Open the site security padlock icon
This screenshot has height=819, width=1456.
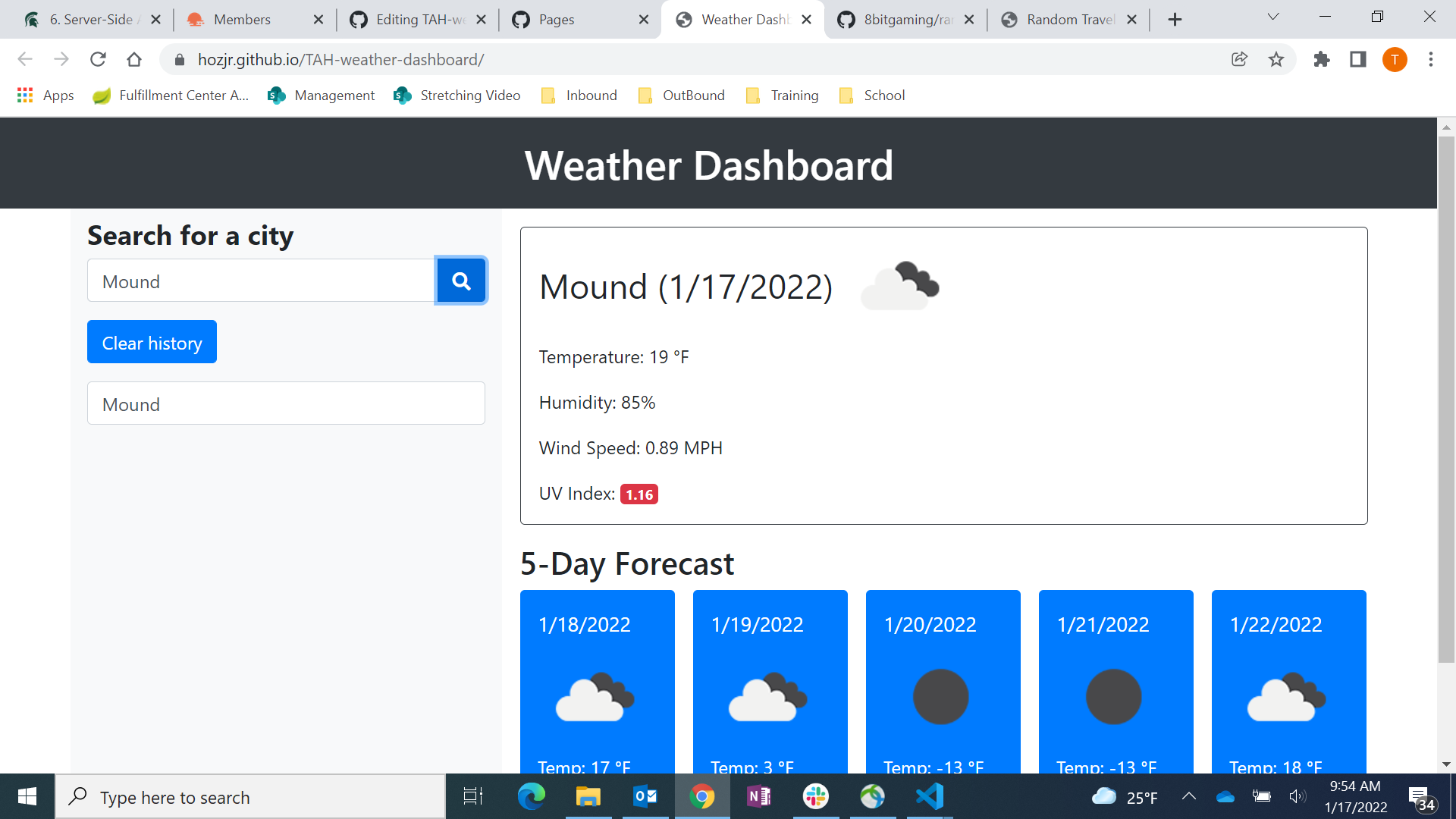pyautogui.click(x=180, y=59)
